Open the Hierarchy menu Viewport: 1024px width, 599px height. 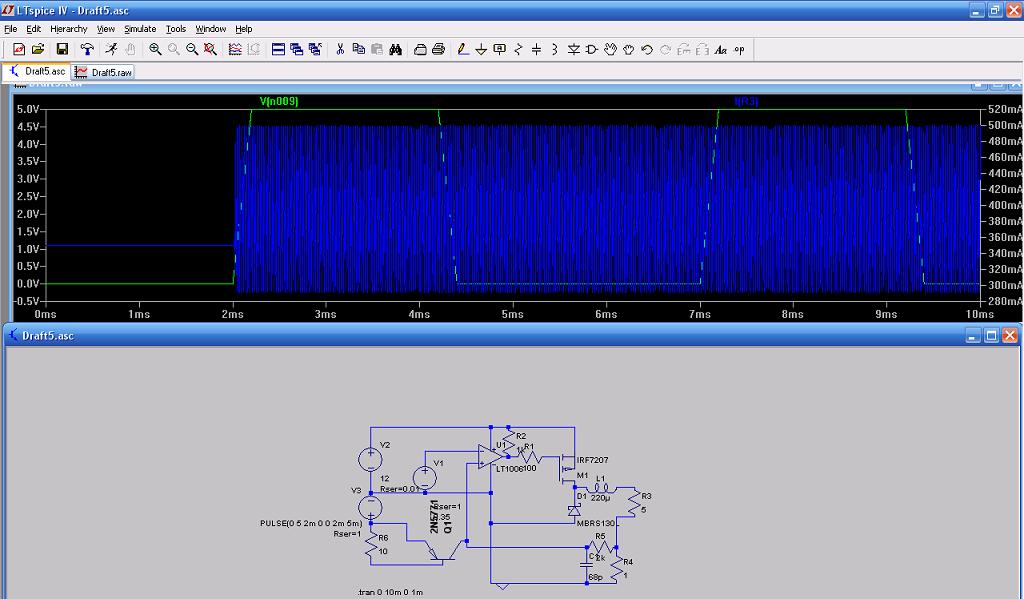tap(69, 29)
